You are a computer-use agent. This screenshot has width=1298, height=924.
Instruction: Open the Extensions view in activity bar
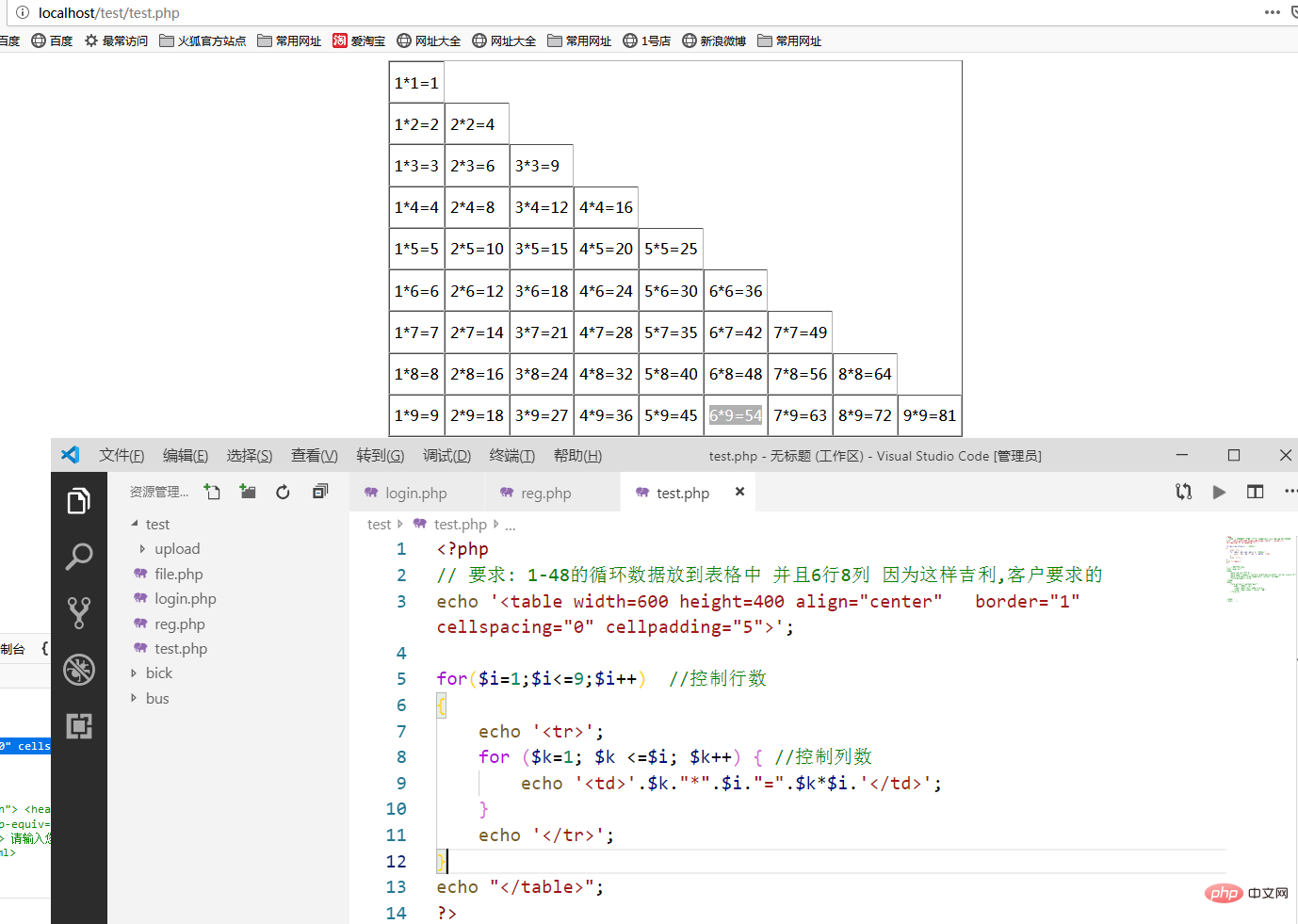coord(79,726)
